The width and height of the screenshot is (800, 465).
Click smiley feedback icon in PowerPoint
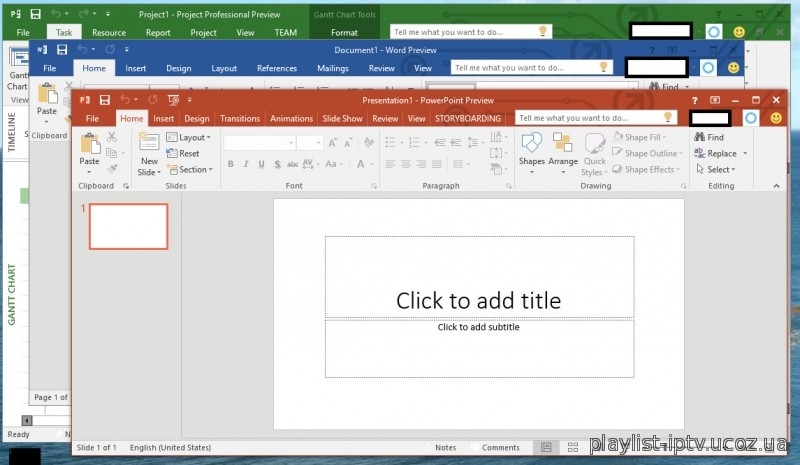(x=776, y=118)
